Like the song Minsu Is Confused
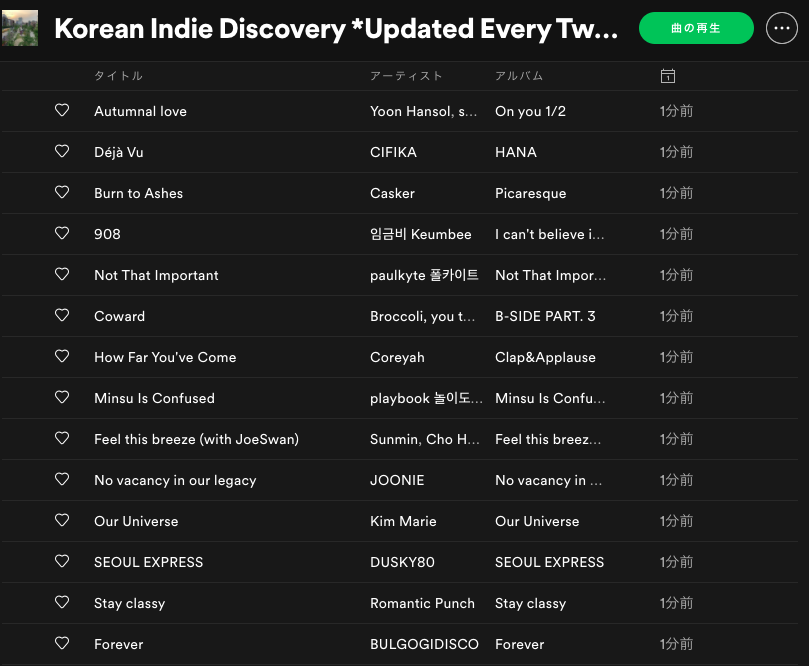The image size is (809, 666). [62, 397]
